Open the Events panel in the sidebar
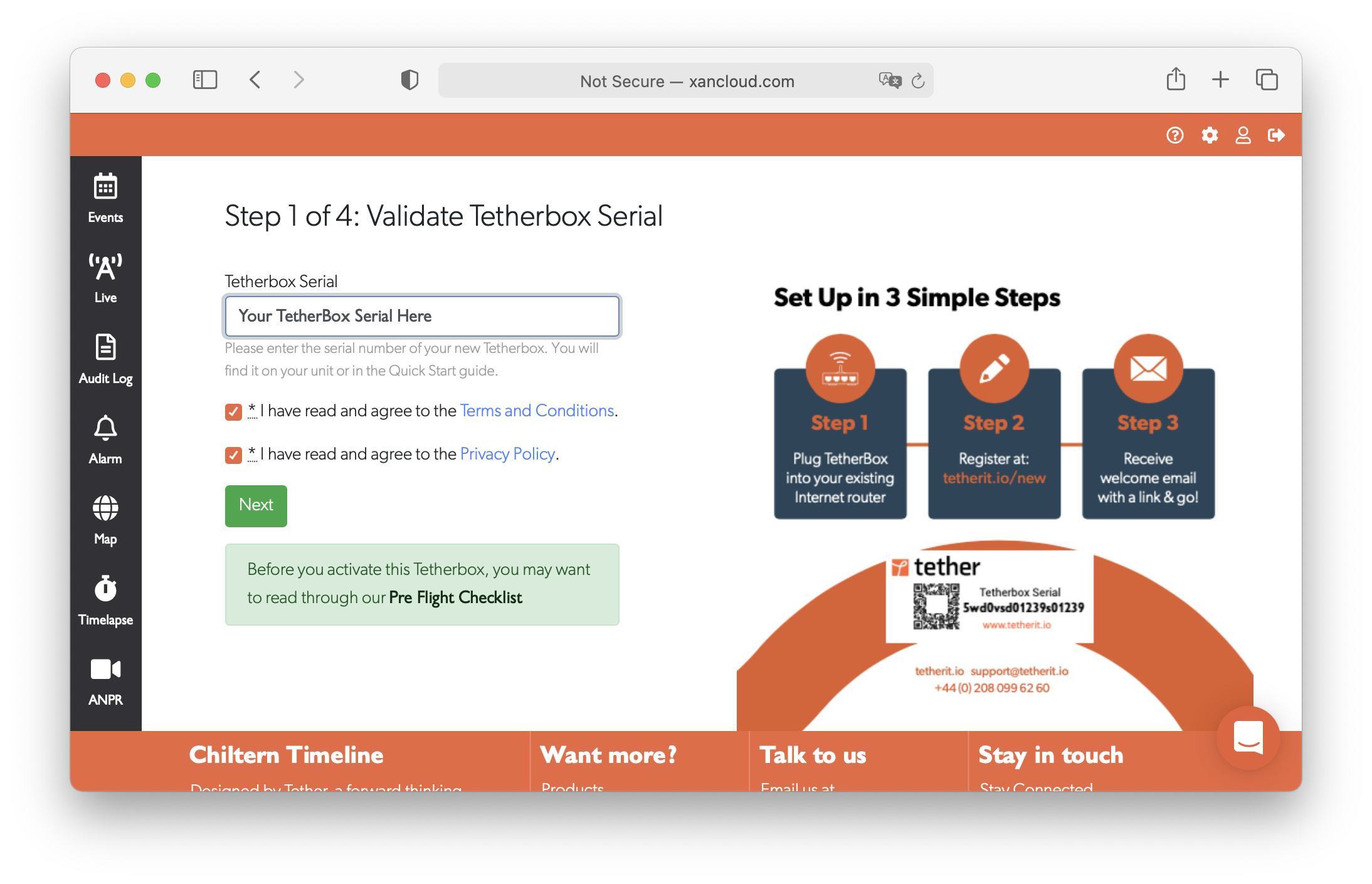 (x=105, y=197)
